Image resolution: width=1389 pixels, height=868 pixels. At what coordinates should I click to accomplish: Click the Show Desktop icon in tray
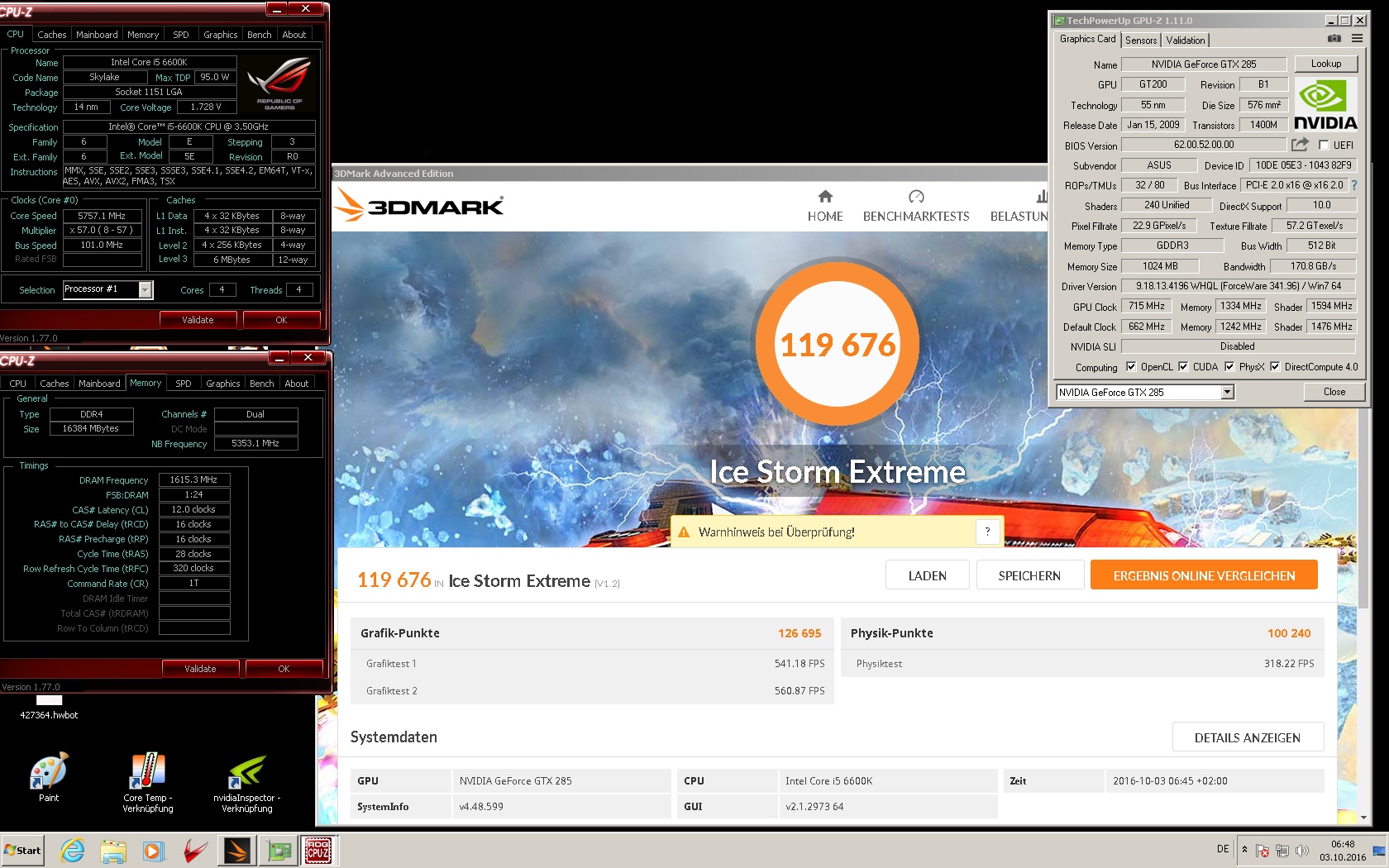[x=1379, y=850]
